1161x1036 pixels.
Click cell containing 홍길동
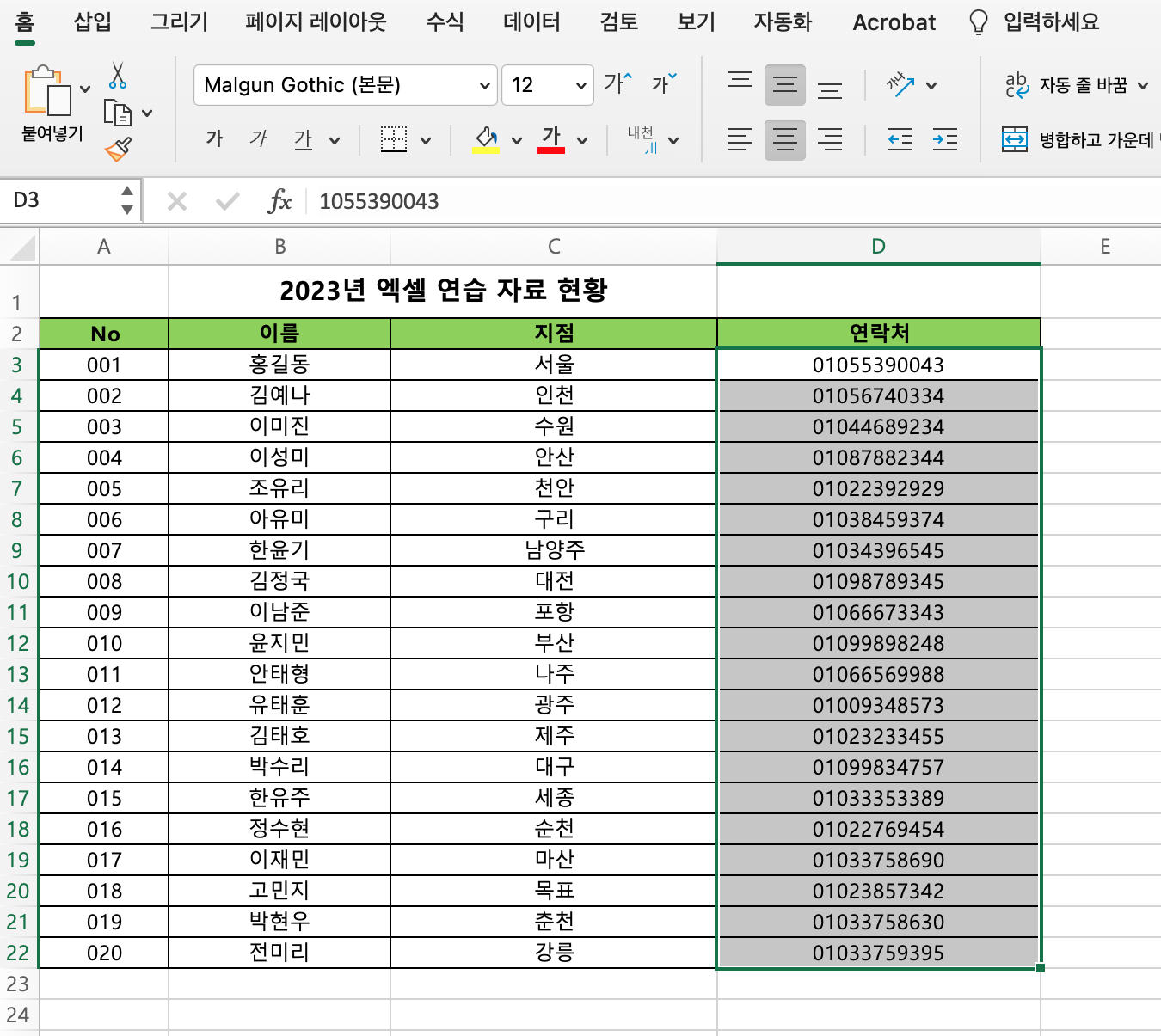[x=279, y=365]
